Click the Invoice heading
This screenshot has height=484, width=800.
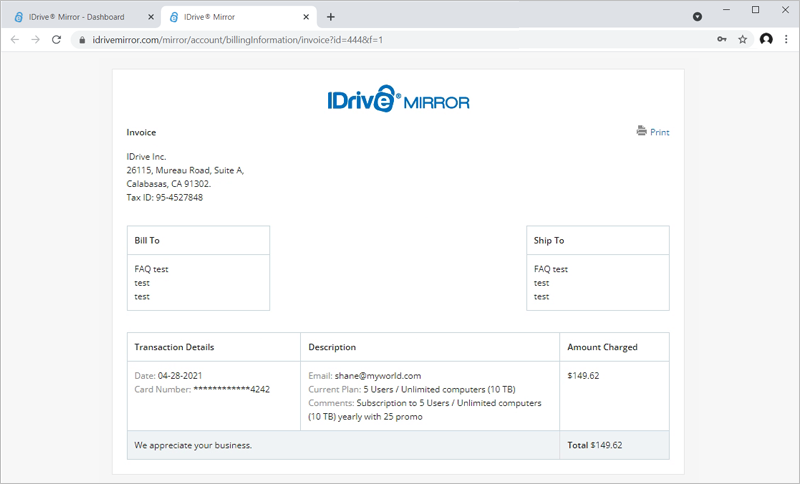click(x=141, y=132)
